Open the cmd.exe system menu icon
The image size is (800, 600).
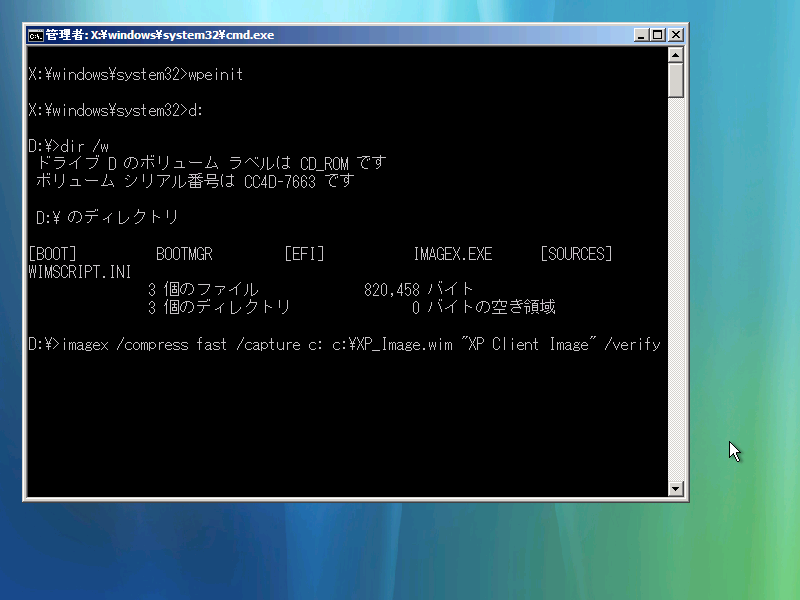point(35,35)
